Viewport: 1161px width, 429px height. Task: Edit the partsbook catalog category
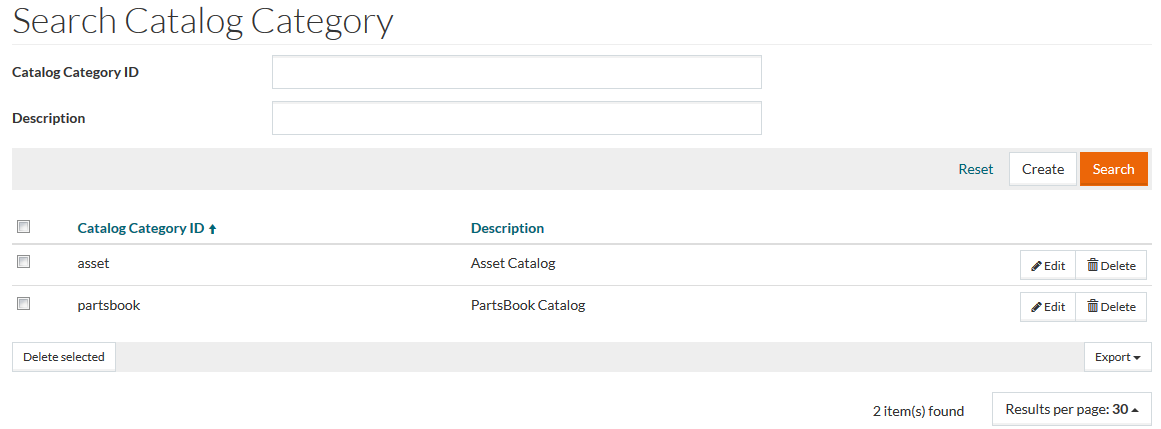pos(1048,307)
